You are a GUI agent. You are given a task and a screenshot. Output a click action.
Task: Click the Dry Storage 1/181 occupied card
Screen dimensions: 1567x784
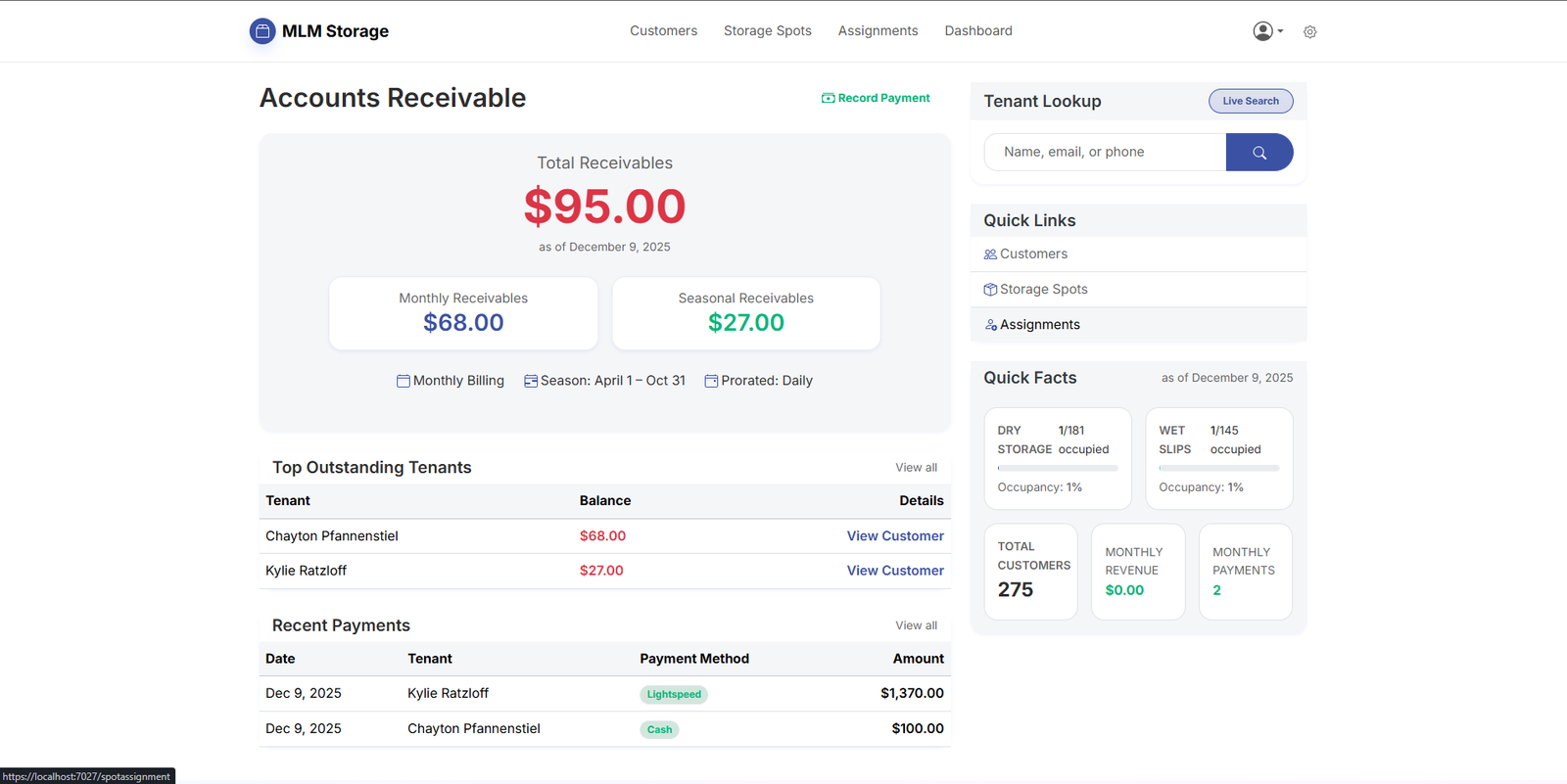point(1058,459)
